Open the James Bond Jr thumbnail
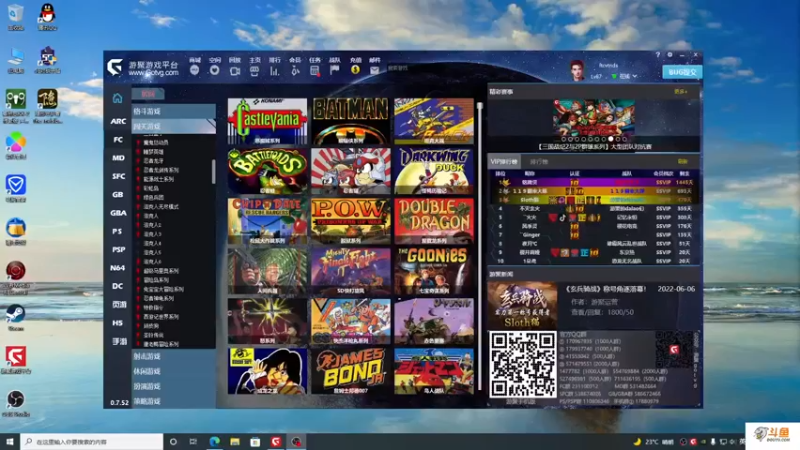The width and height of the screenshot is (800, 450). 351,371
